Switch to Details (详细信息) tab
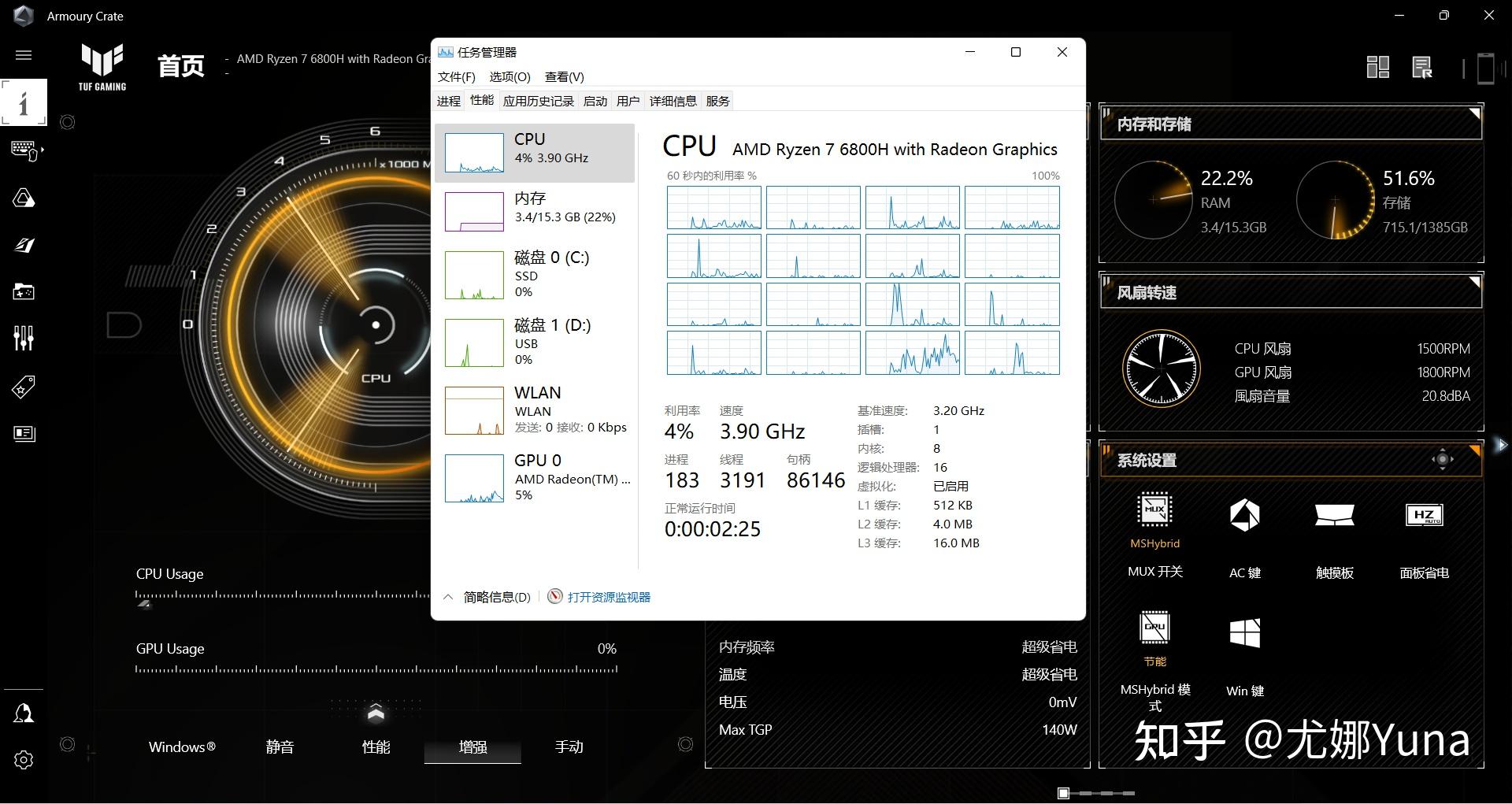This screenshot has width=1512, height=804. pos(673,101)
